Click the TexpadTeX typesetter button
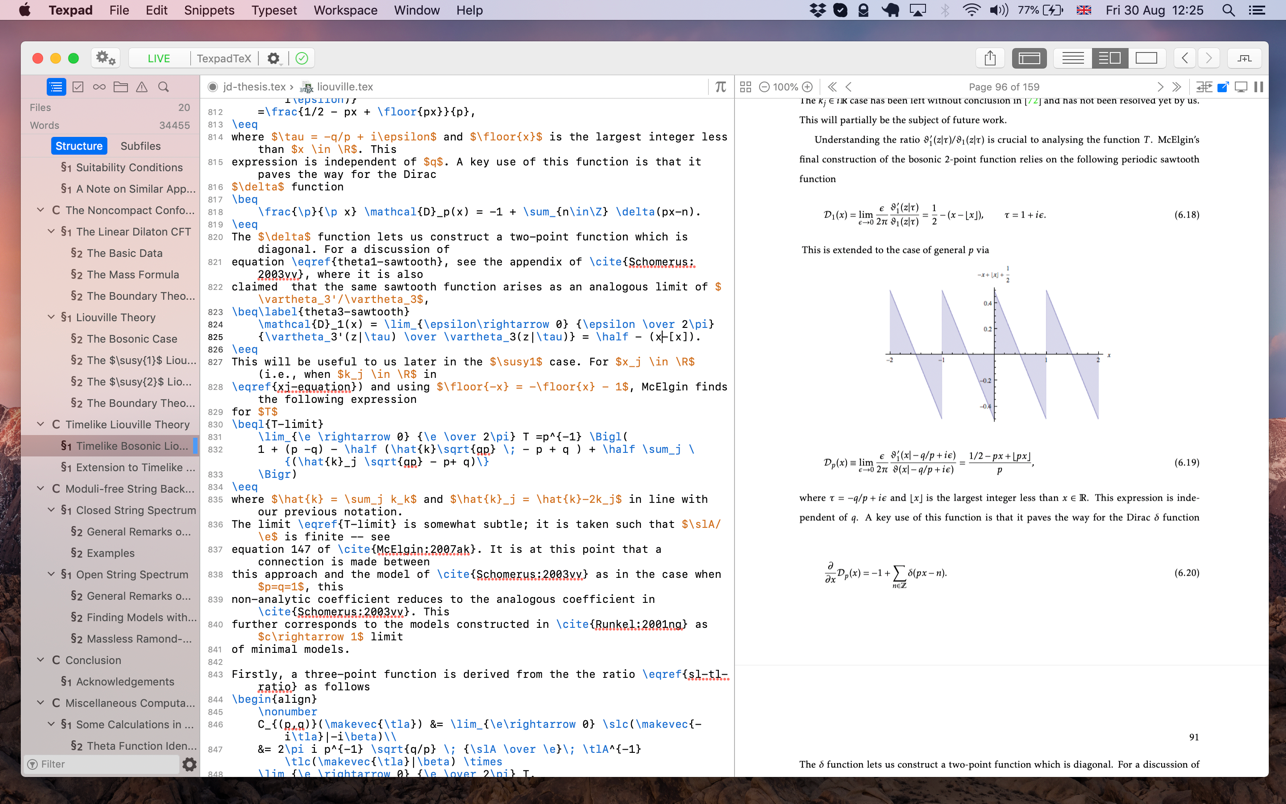1286x804 pixels. coord(223,58)
